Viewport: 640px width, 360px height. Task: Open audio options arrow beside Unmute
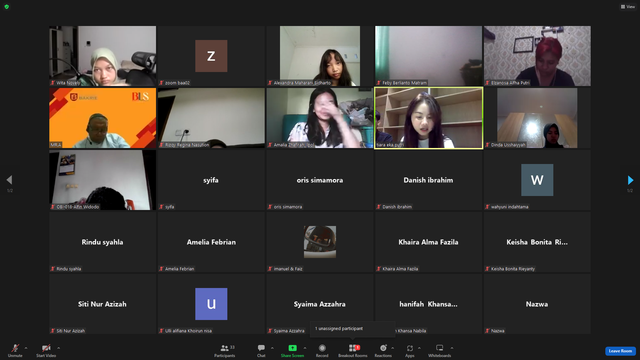(26, 348)
